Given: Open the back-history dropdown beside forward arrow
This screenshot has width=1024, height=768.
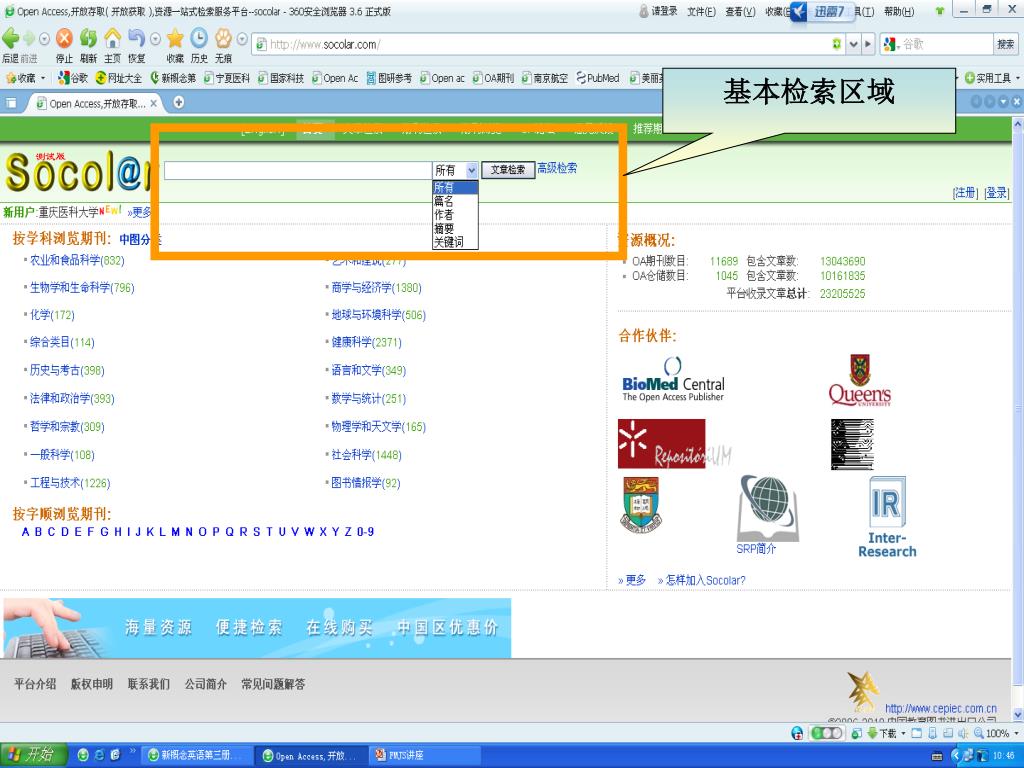Looking at the screenshot, I should [44, 39].
